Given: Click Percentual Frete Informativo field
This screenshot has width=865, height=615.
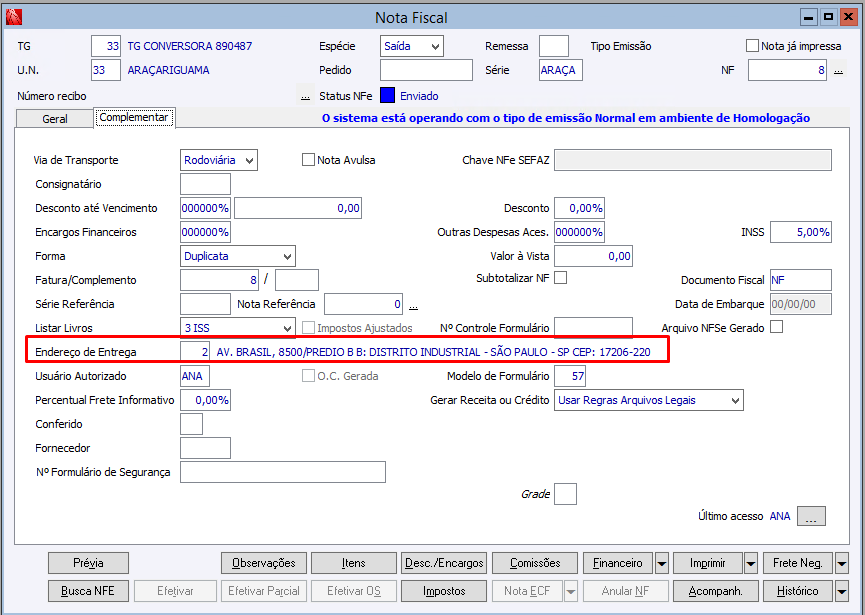Looking at the screenshot, I should (205, 400).
